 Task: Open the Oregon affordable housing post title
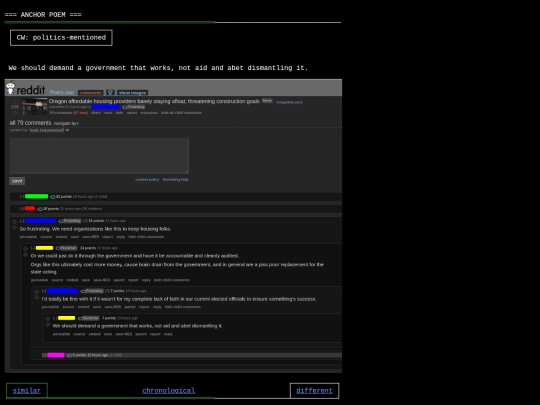[x=154, y=101]
